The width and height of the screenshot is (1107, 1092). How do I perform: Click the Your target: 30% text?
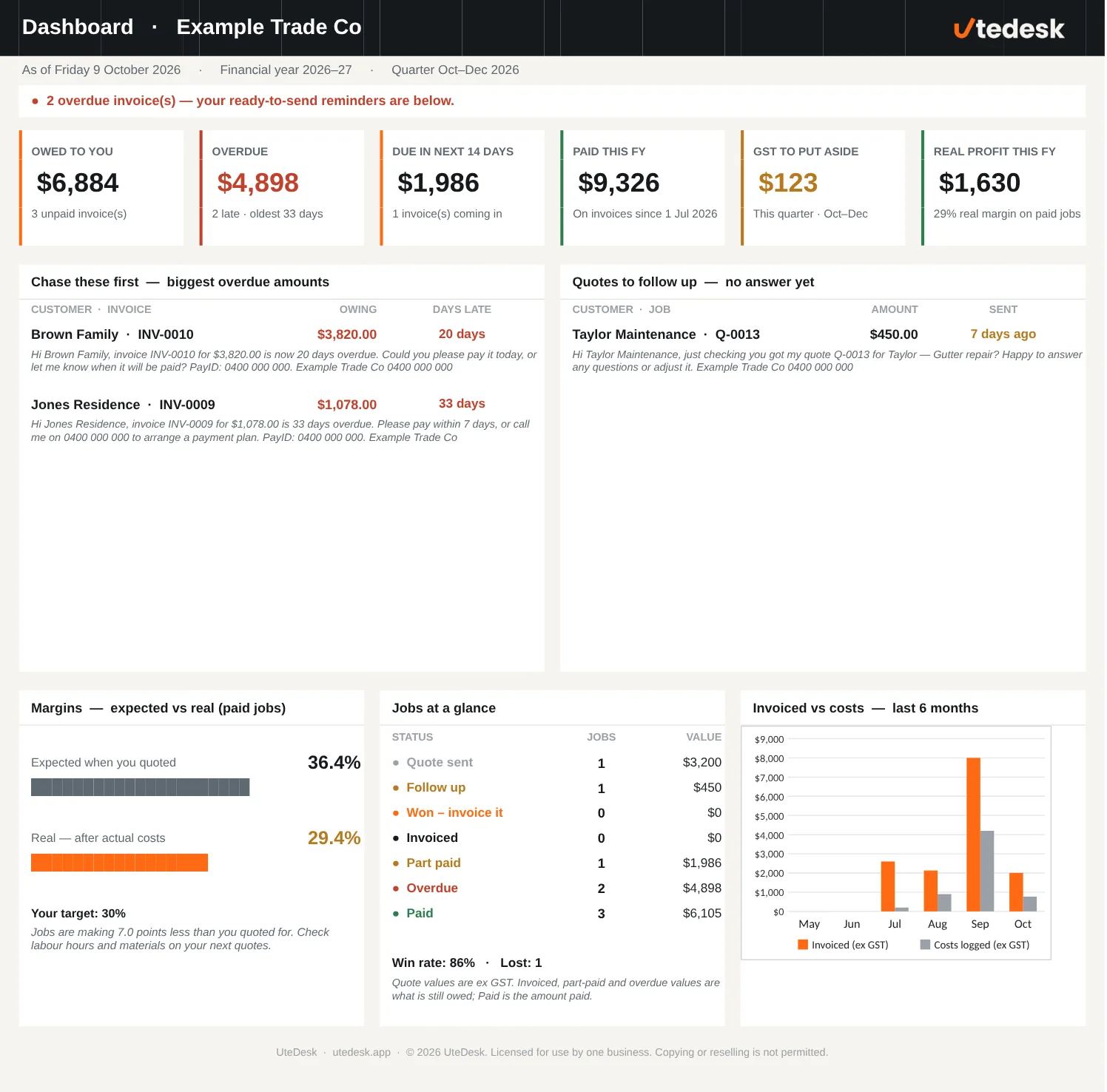pyautogui.click(x=78, y=914)
